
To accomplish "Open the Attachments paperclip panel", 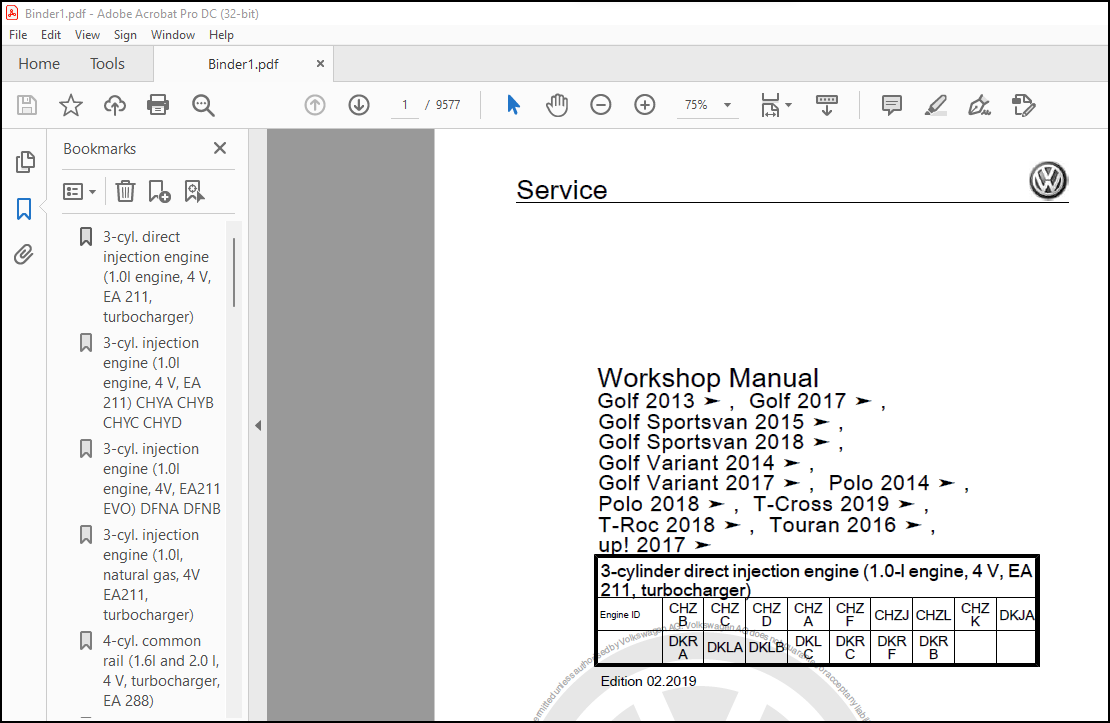I will (x=24, y=254).
